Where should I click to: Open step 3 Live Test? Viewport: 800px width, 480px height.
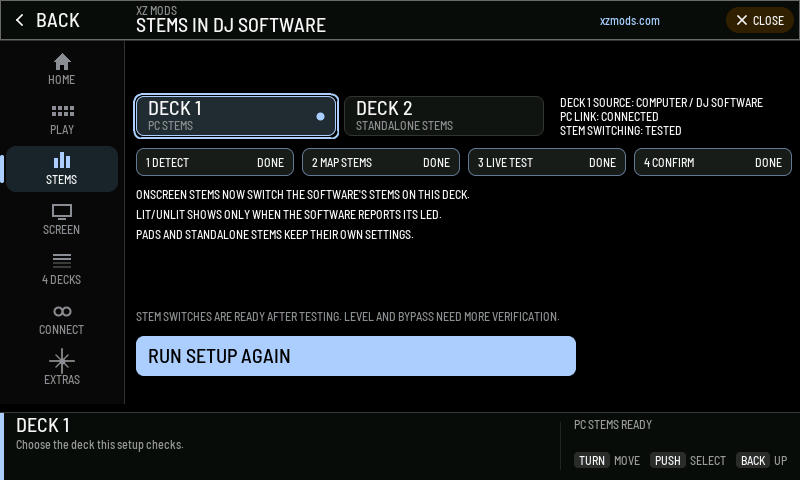click(x=546, y=162)
